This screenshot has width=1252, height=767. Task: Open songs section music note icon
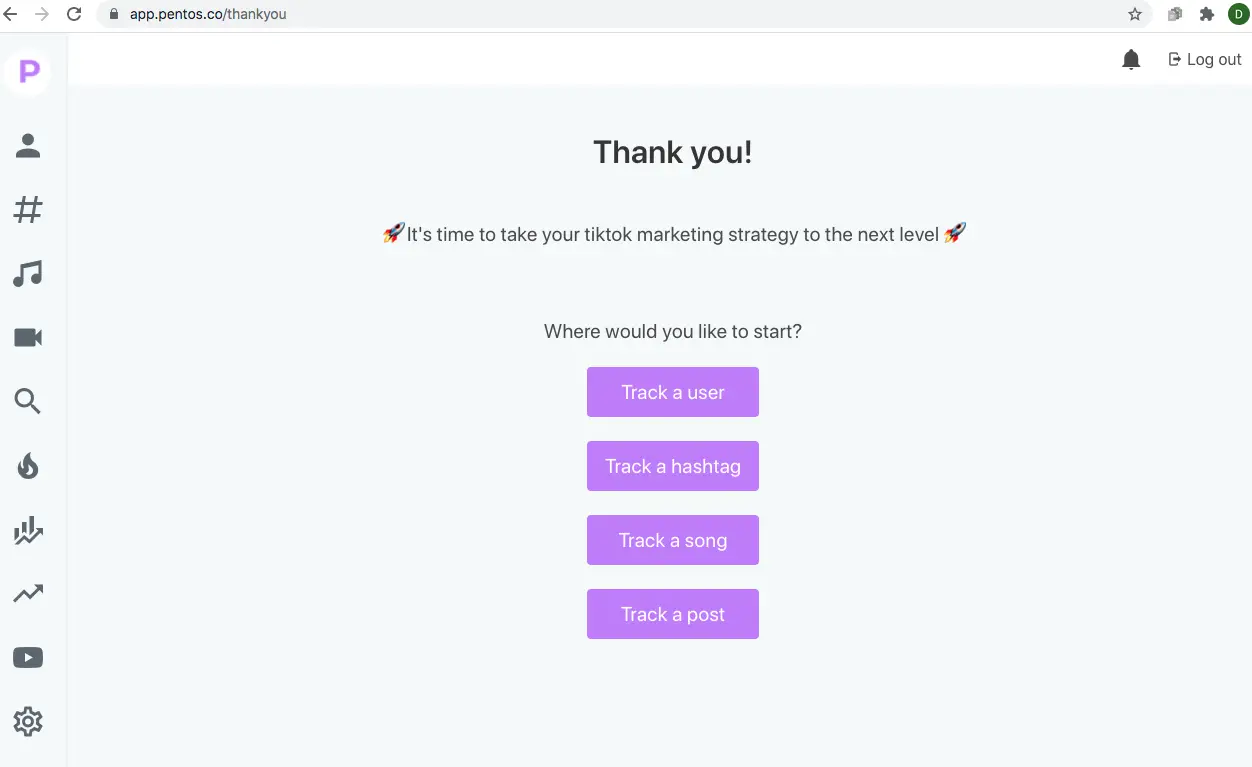[28, 274]
